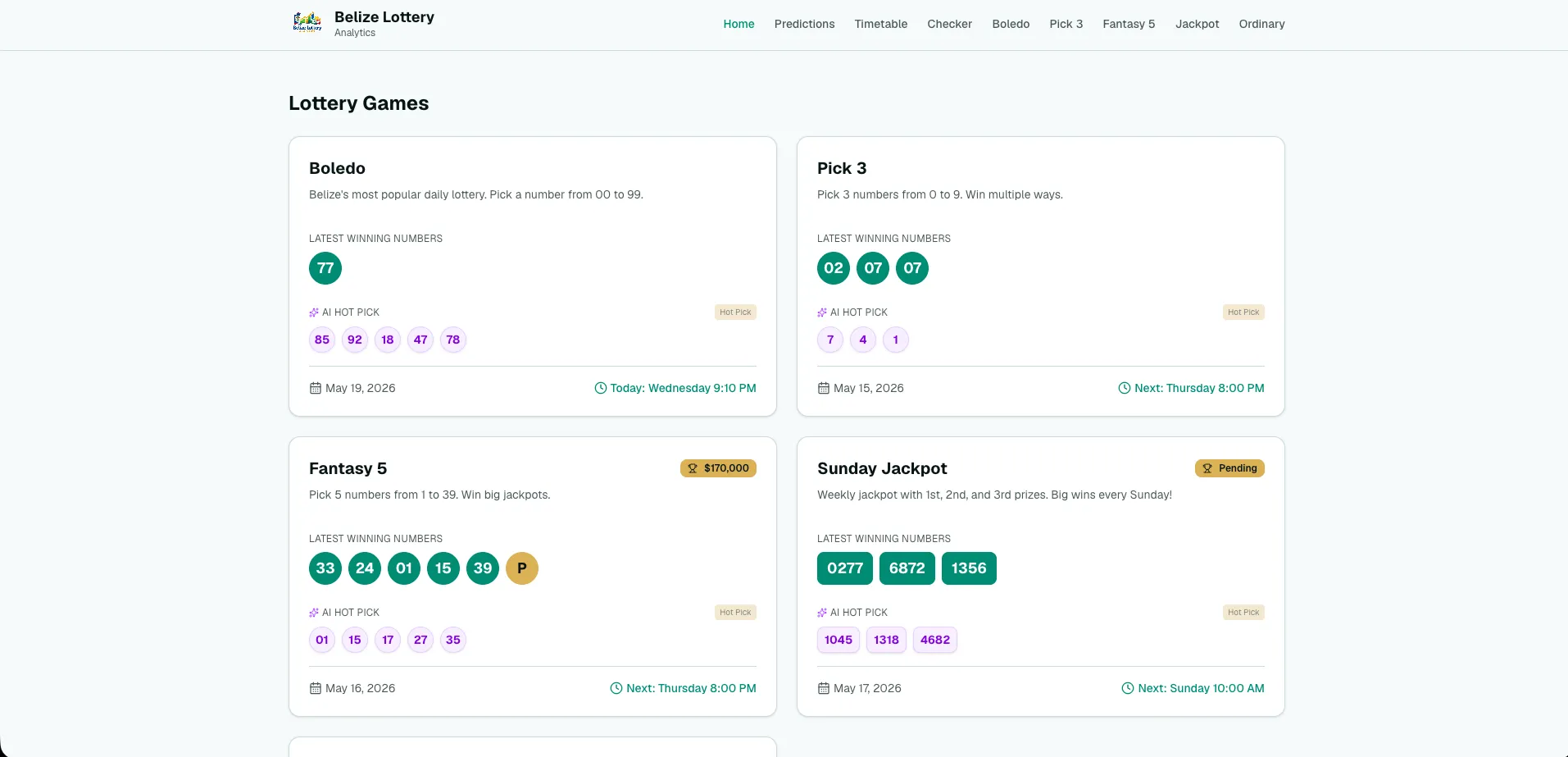Screen dimensions: 1568x757
Task: Go to the Predictions page
Action: [804, 24]
